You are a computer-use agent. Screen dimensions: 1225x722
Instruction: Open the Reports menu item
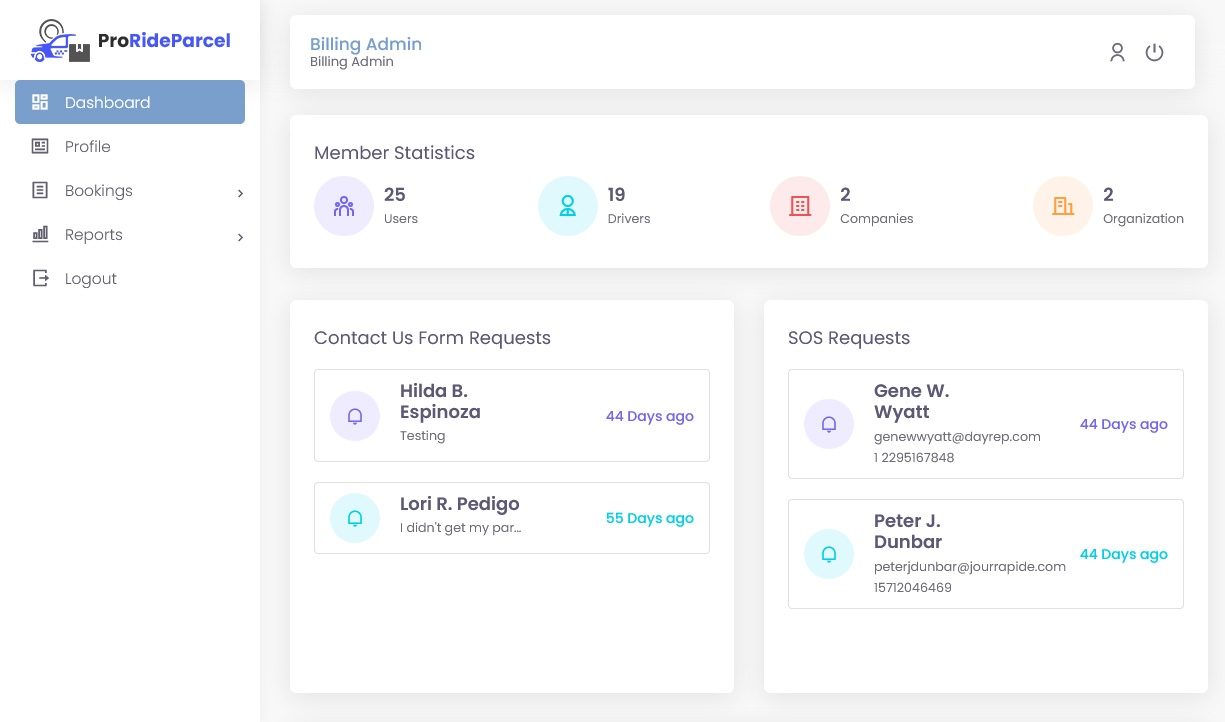click(130, 234)
